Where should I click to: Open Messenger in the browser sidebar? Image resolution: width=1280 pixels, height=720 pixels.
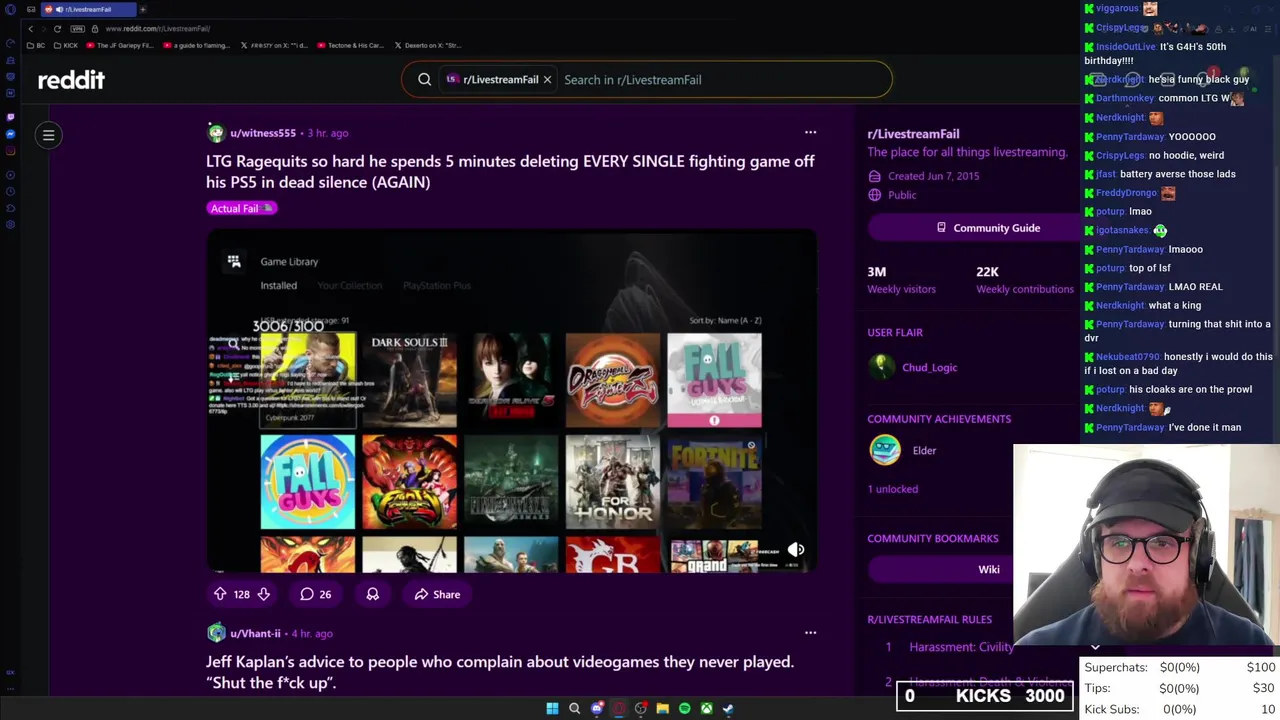(10, 133)
